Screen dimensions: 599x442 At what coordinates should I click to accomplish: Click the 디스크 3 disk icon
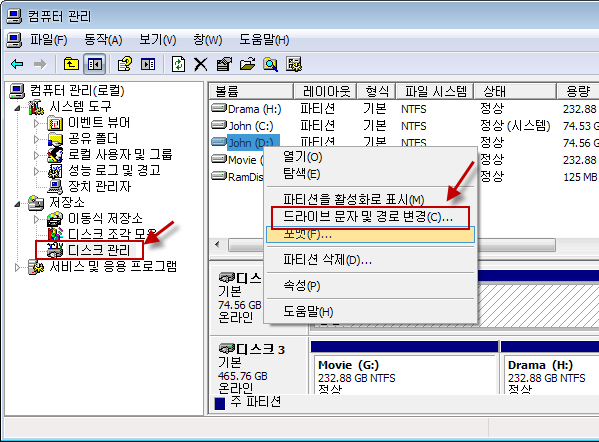point(226,349)
